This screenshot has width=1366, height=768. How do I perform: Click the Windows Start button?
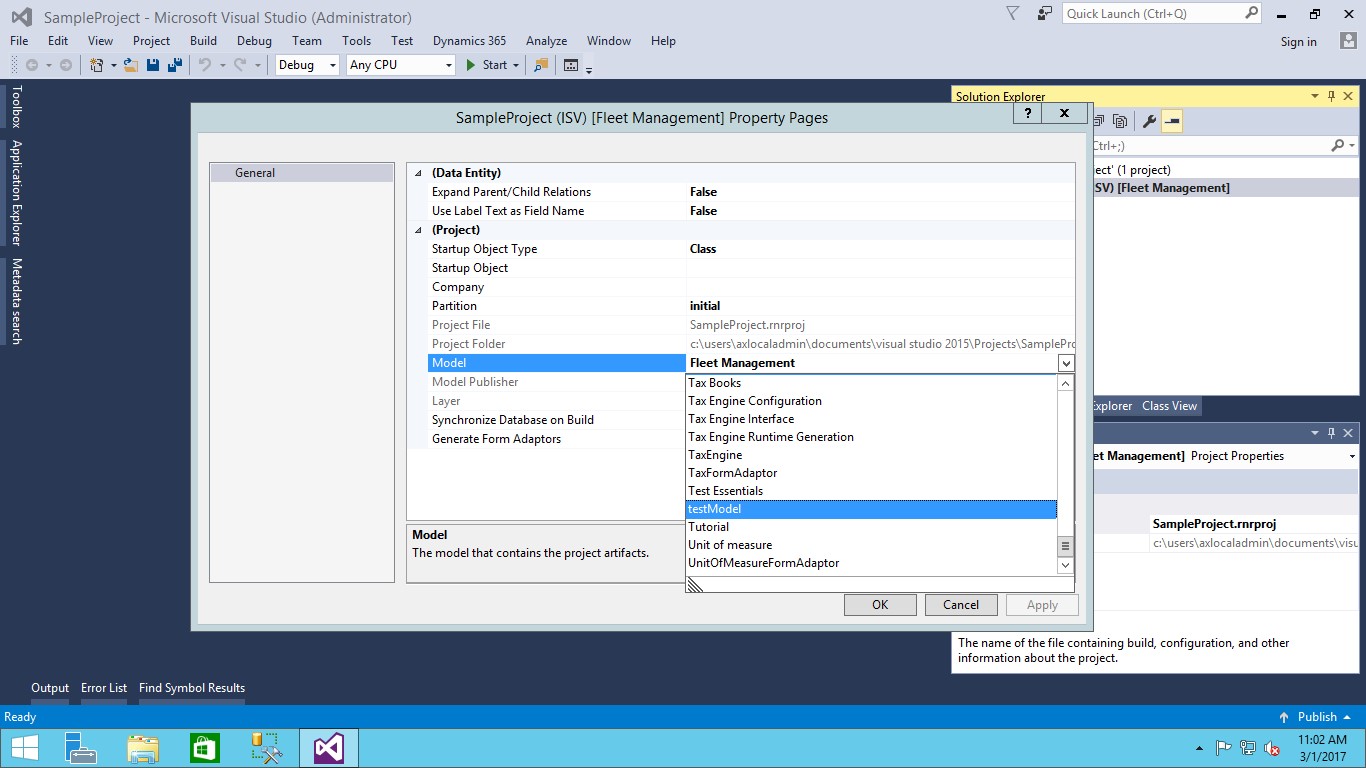point(24,748)
